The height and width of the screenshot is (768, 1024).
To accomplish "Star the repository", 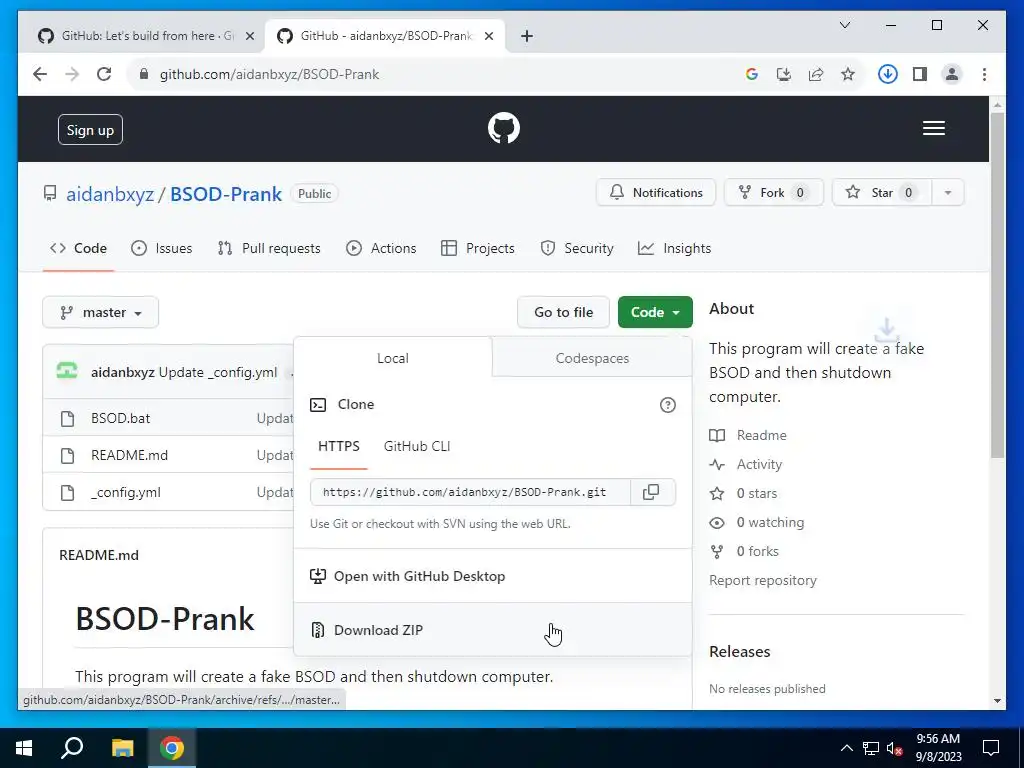I will 882,193.
